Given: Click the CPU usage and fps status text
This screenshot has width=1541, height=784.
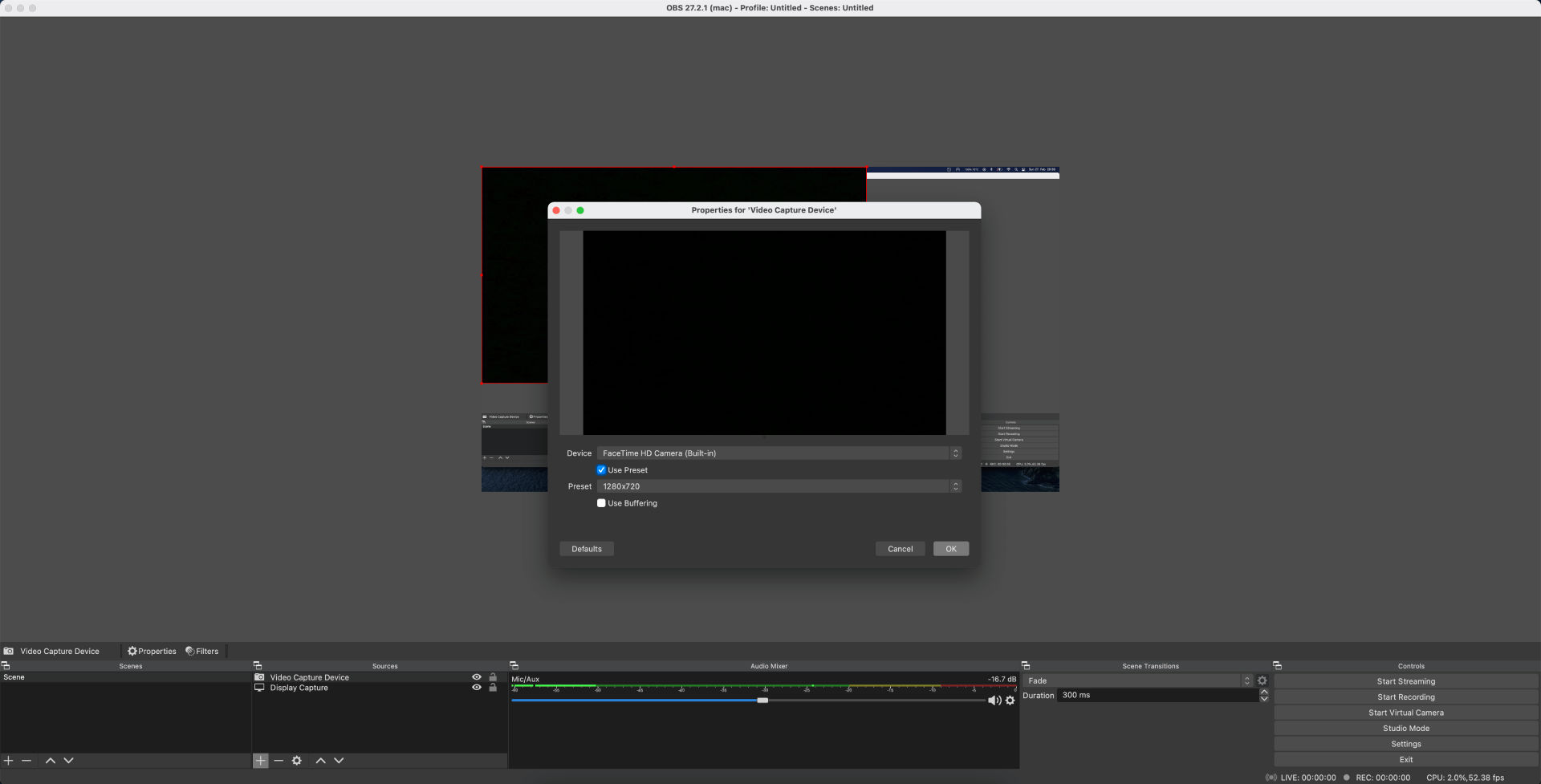Looking at the screenshot, I should [x=1466, y=778].
